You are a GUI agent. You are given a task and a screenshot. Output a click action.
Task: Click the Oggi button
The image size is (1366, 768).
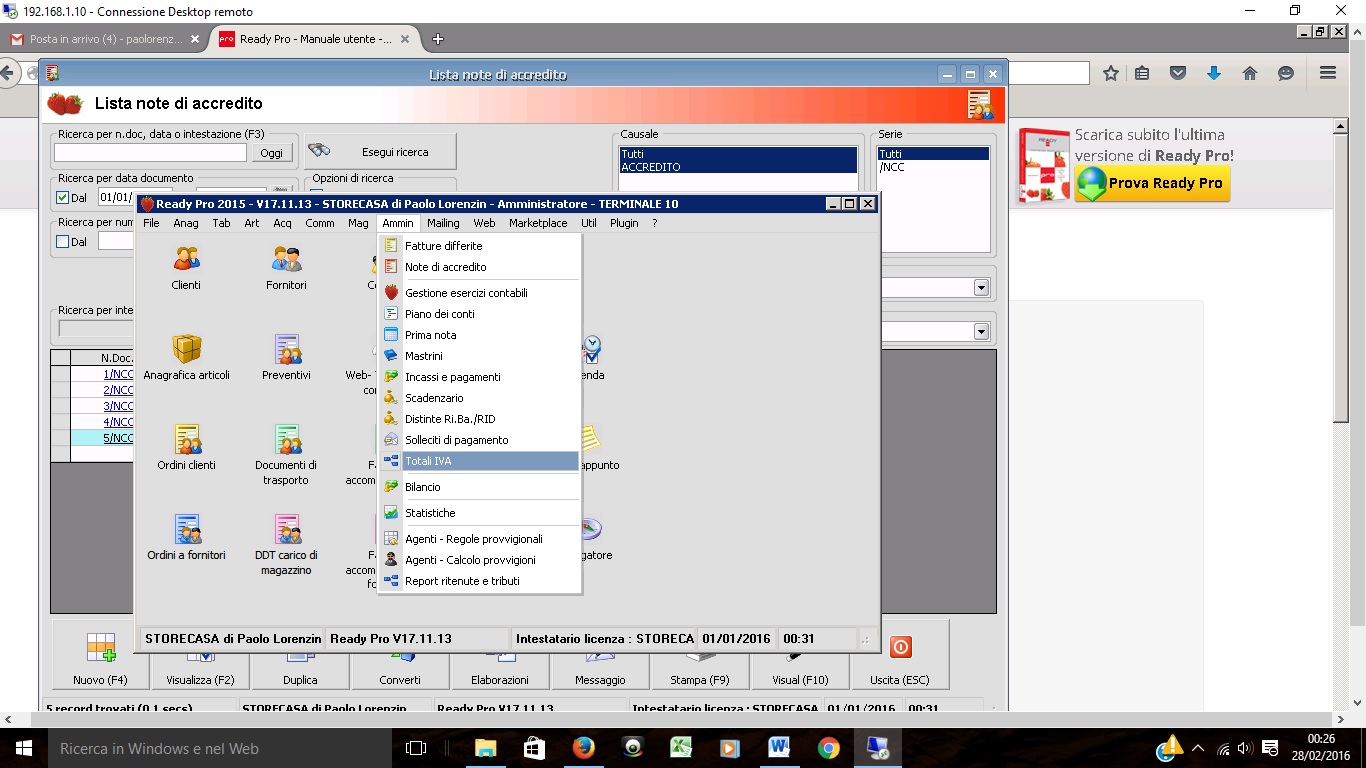coord(271,153)
